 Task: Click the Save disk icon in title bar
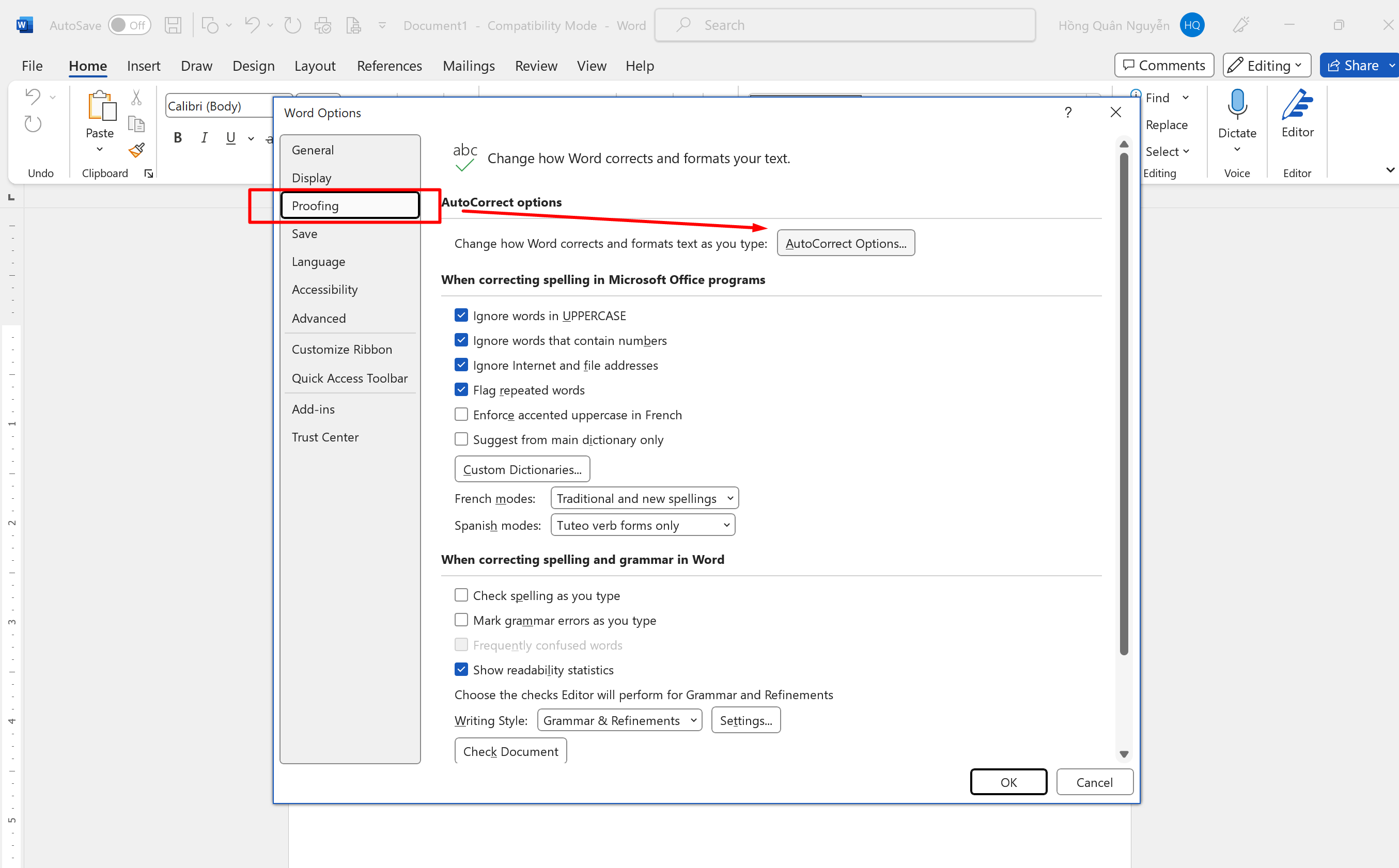pyautogui.click(x=173, y=25)
